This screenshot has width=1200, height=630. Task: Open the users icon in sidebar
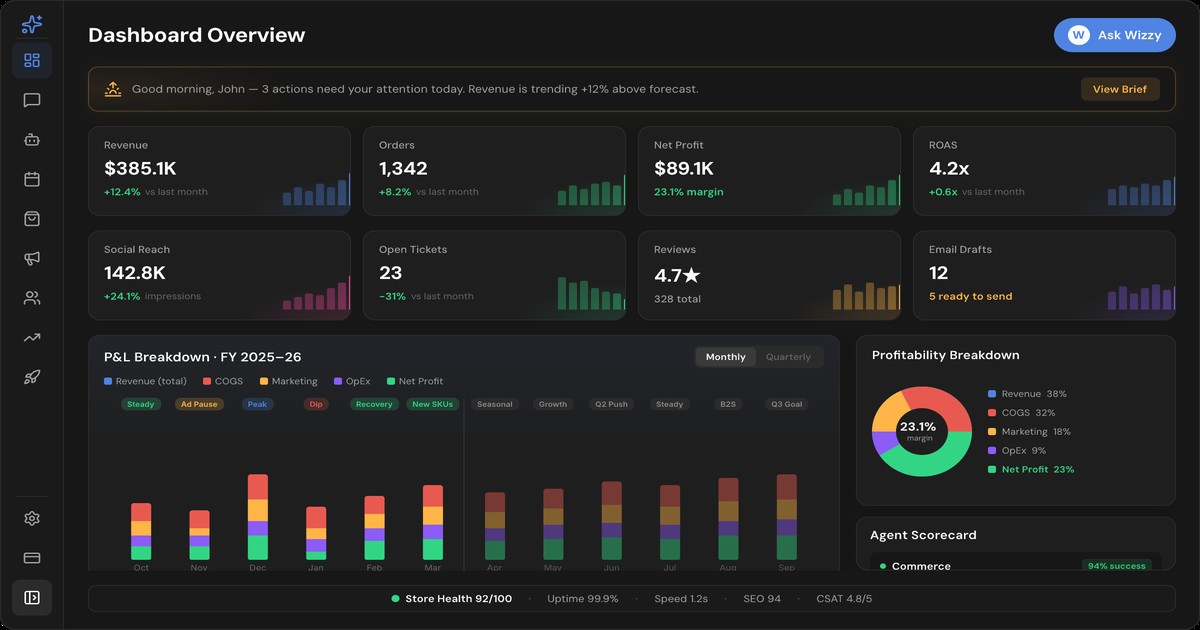point(32,298)
